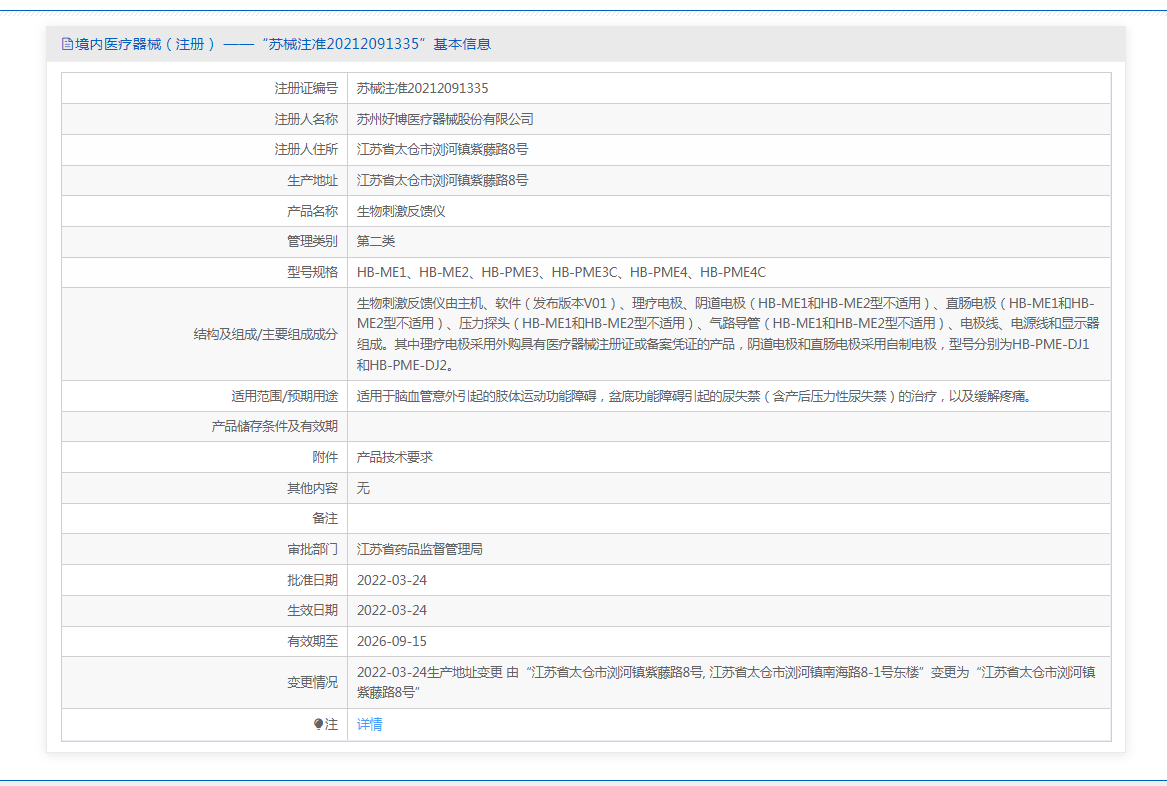The height and width of the screenshot is (786, 1167).
Task: Click the expiry date 2026-09-15
Action: [x=391, y=641]
